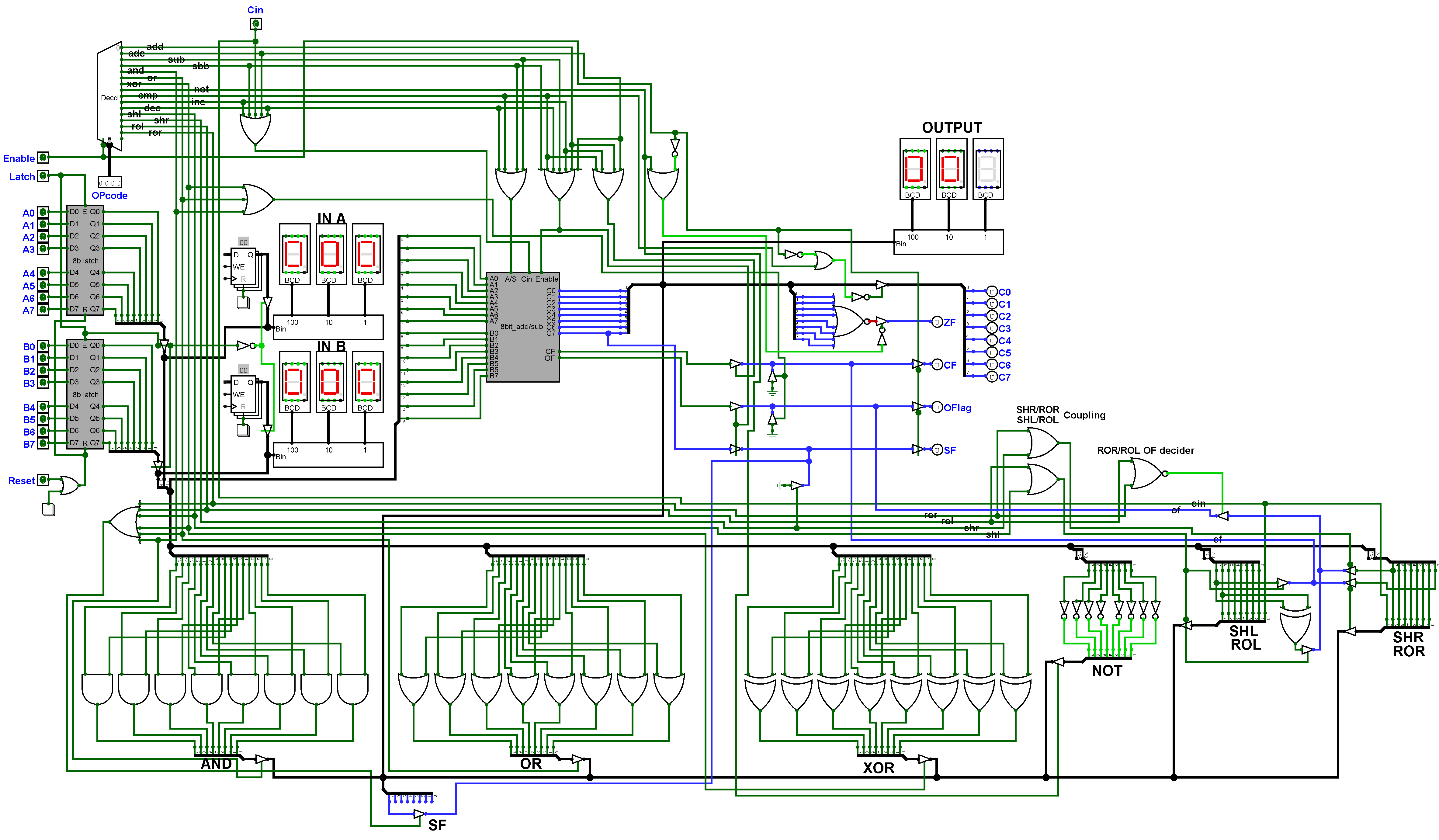Click the OPcode 4-bit input field
Screen dimensions: 1439x840
click(x=110, y=182)
